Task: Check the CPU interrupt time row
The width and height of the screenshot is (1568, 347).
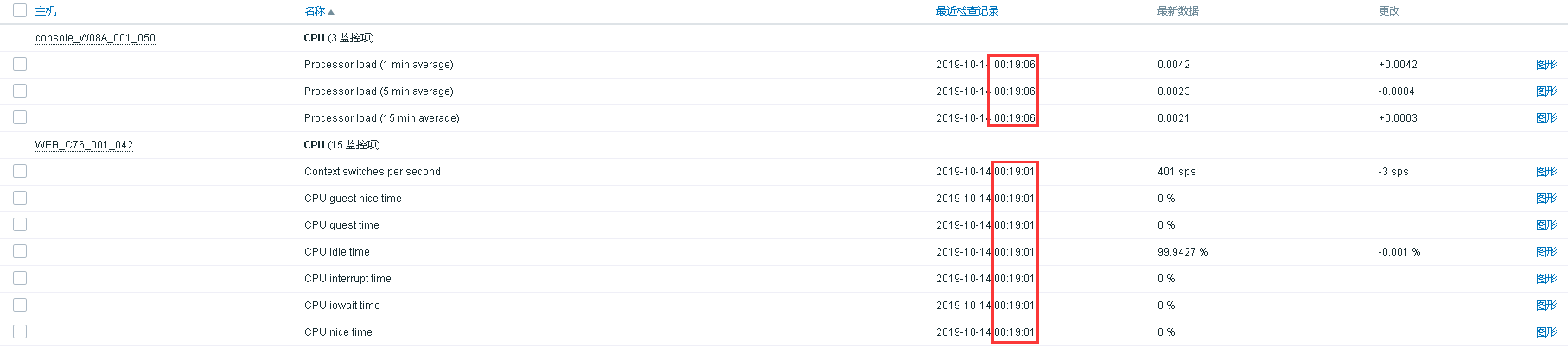Action: pos(20,278)
